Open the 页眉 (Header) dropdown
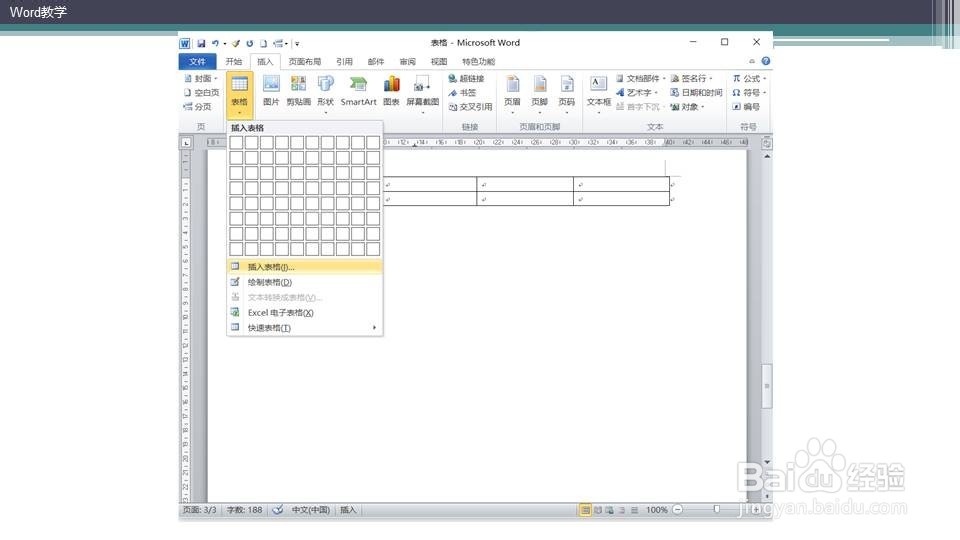This screenshot has width=960, height=540. click(x=512, y=94)
